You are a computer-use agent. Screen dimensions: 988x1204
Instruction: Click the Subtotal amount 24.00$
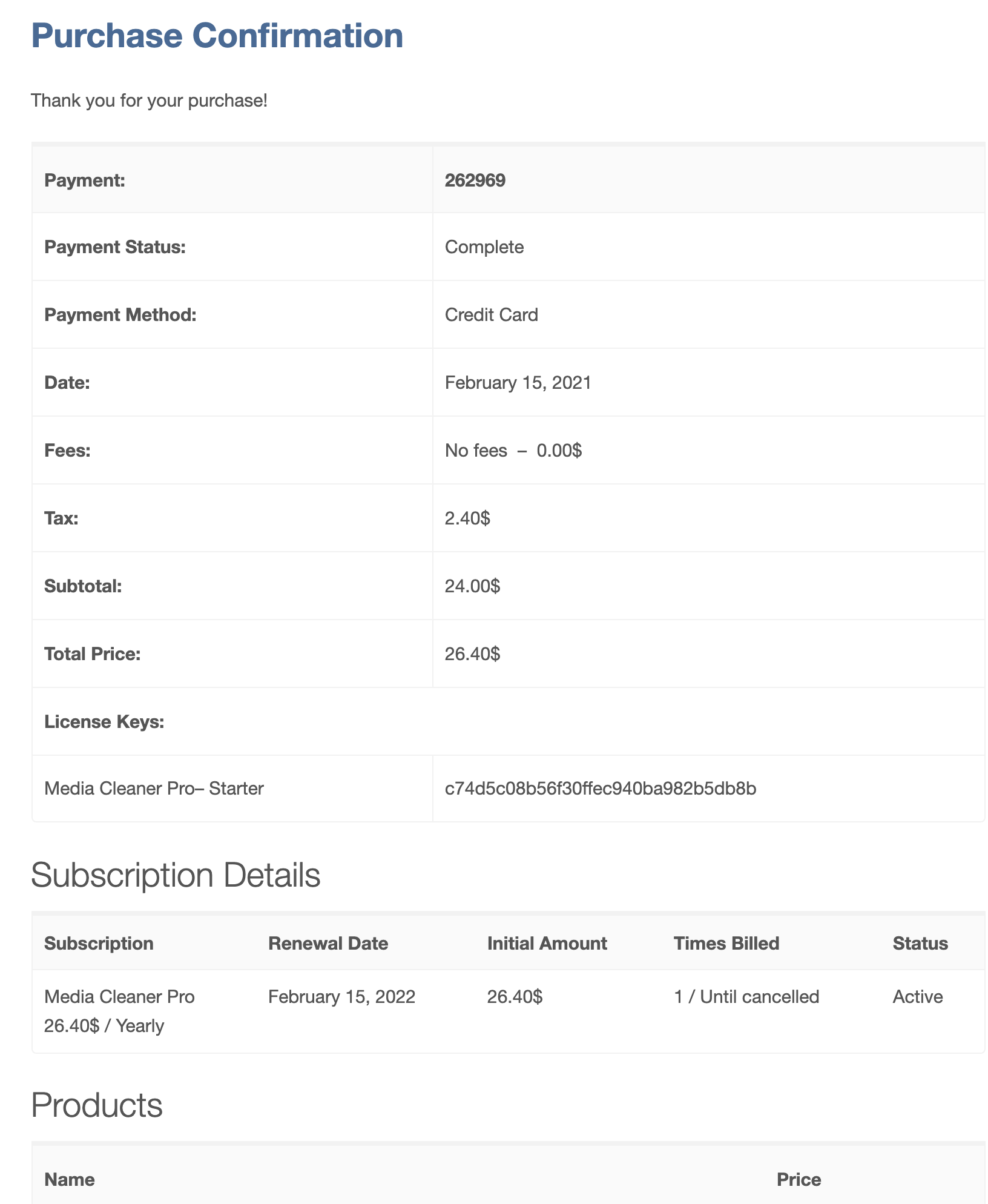coord(473,586)
